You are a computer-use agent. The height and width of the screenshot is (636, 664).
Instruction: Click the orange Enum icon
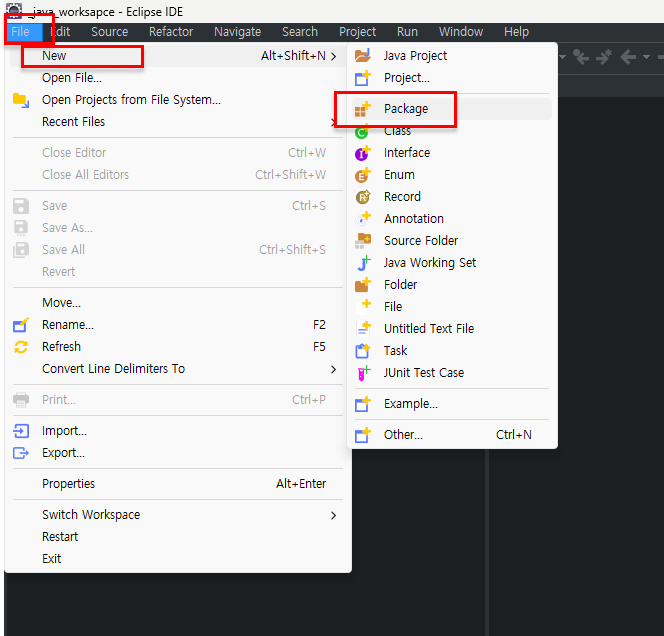pyautogui.click(x=362, y=175)
